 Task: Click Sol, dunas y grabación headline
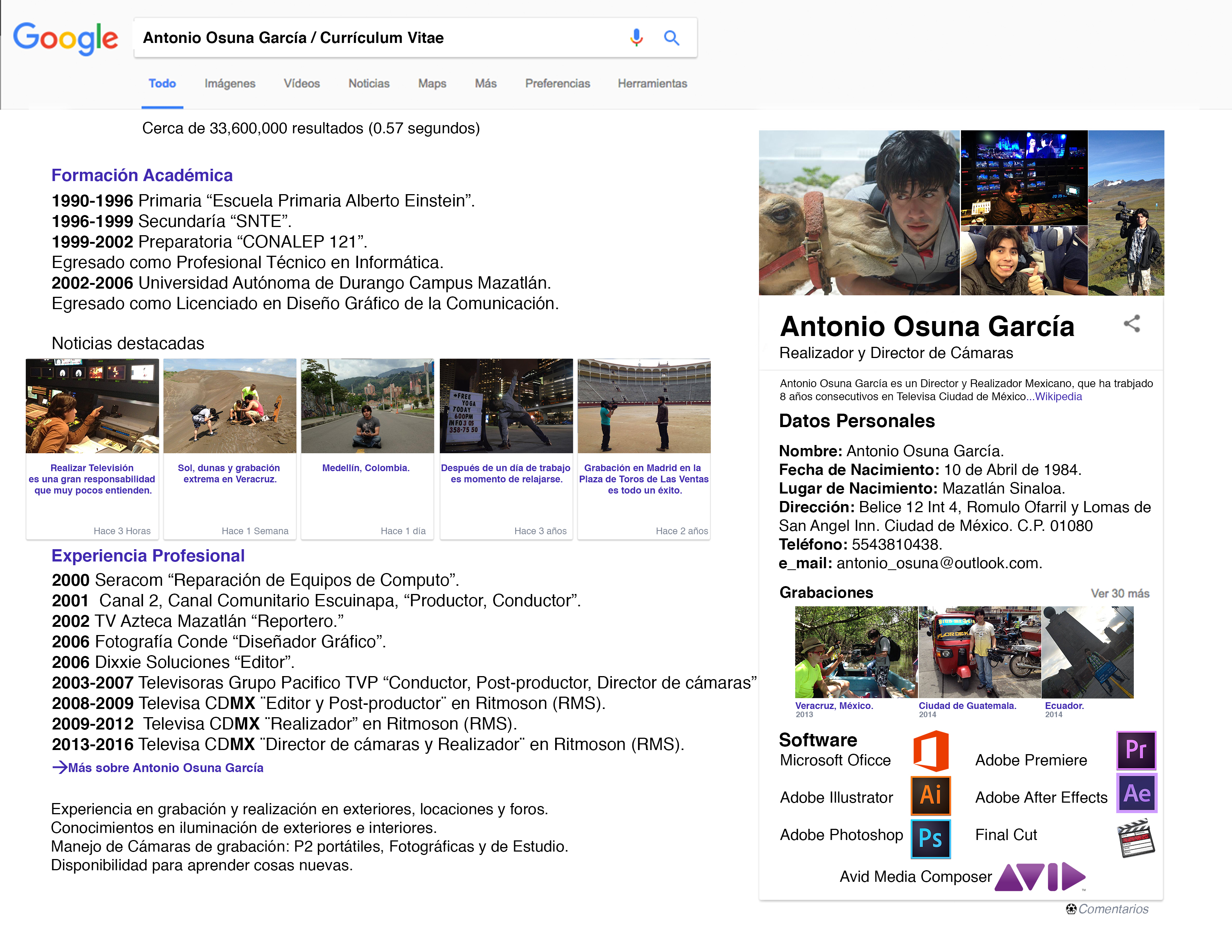click(x=230, y=473)
